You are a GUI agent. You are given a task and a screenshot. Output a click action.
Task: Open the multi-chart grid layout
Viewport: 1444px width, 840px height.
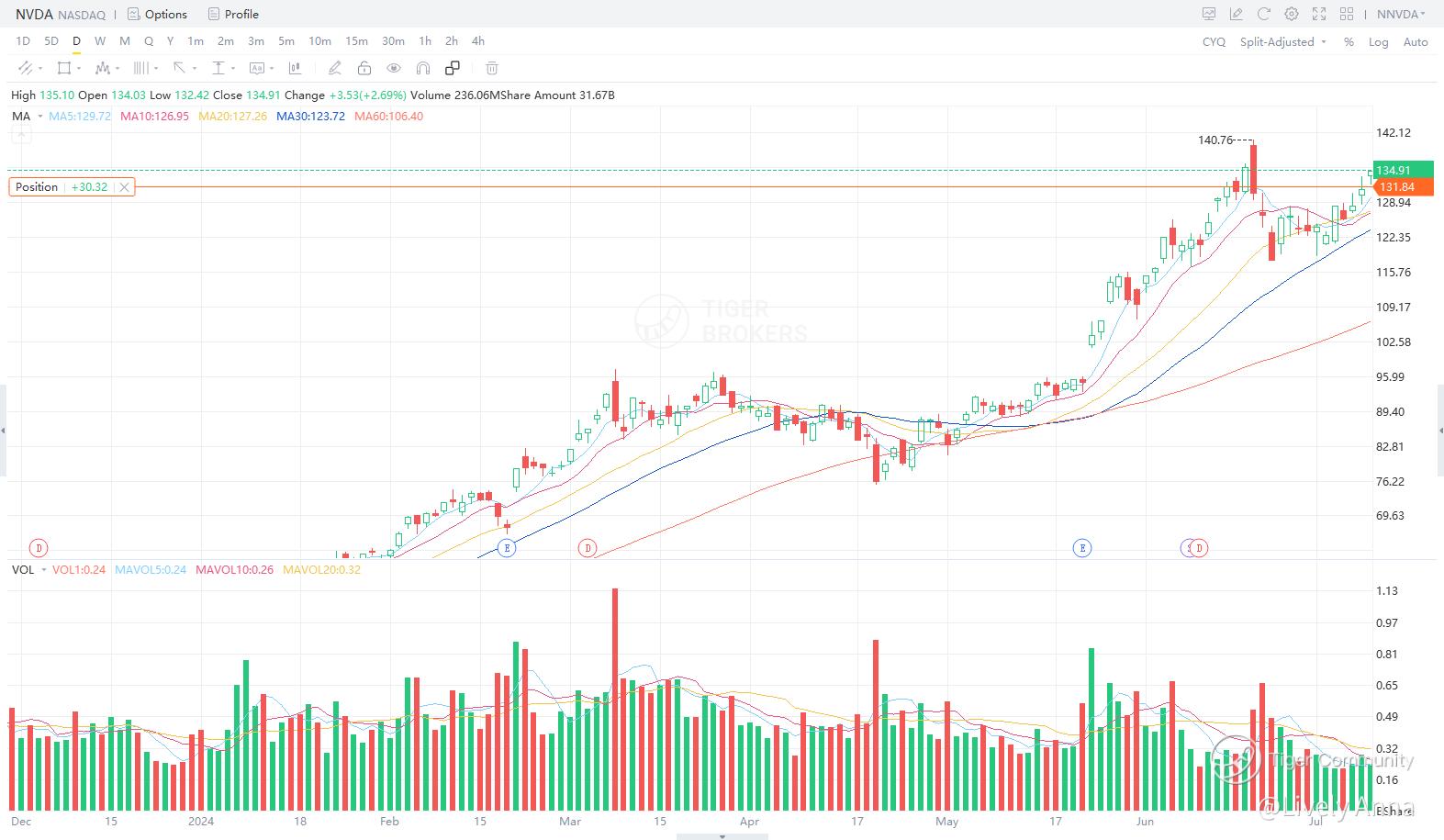pos(1347,14)
